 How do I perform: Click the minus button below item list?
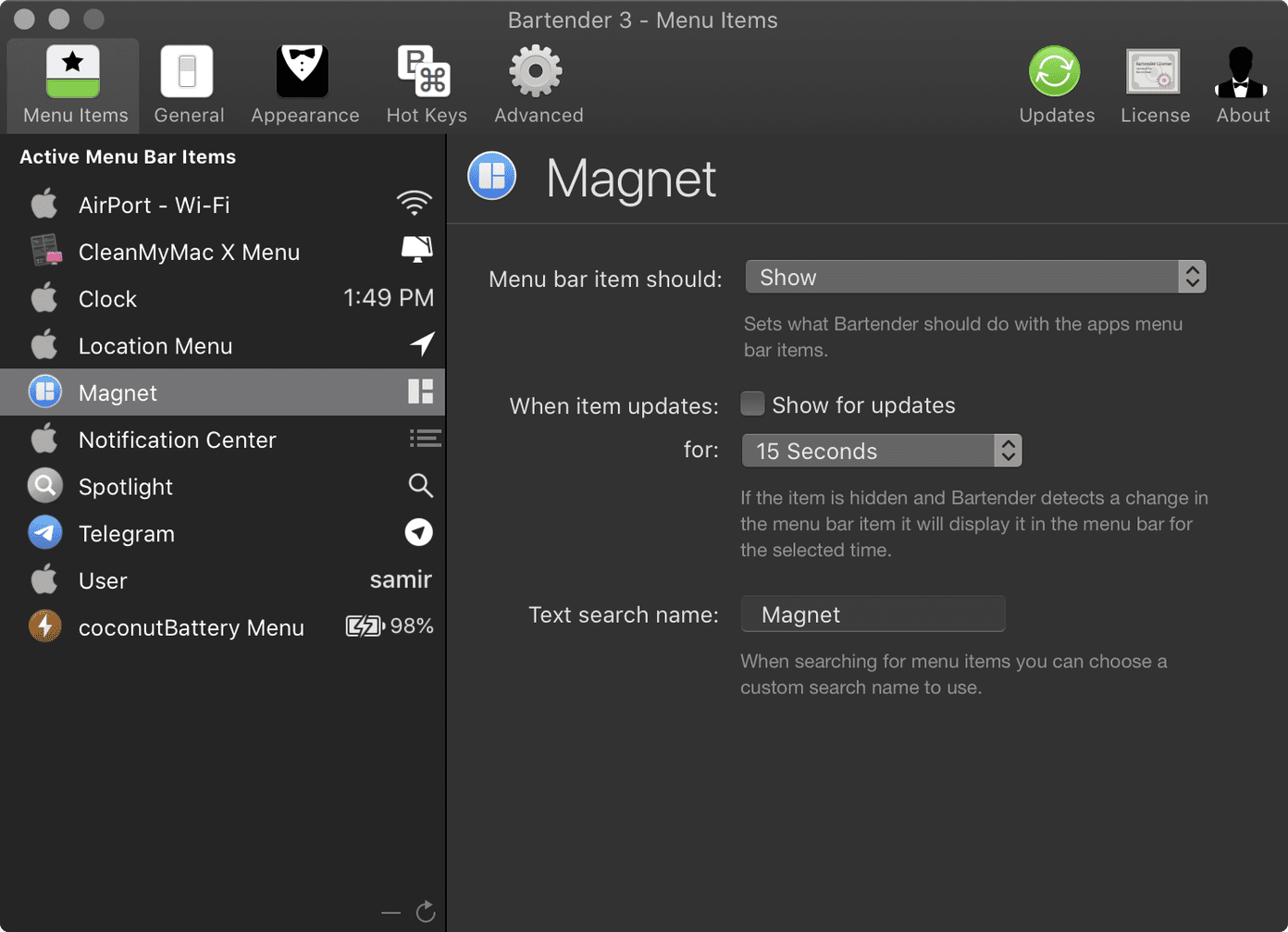click(391, 913)
